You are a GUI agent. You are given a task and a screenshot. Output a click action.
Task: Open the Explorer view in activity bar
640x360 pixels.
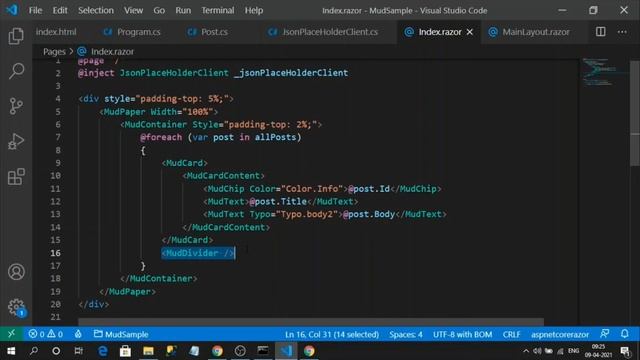point(16,36)
